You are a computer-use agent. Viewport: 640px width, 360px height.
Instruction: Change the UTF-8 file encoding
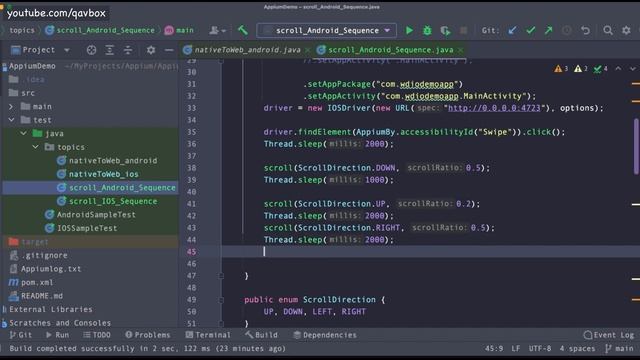click(x=540, y=349)
